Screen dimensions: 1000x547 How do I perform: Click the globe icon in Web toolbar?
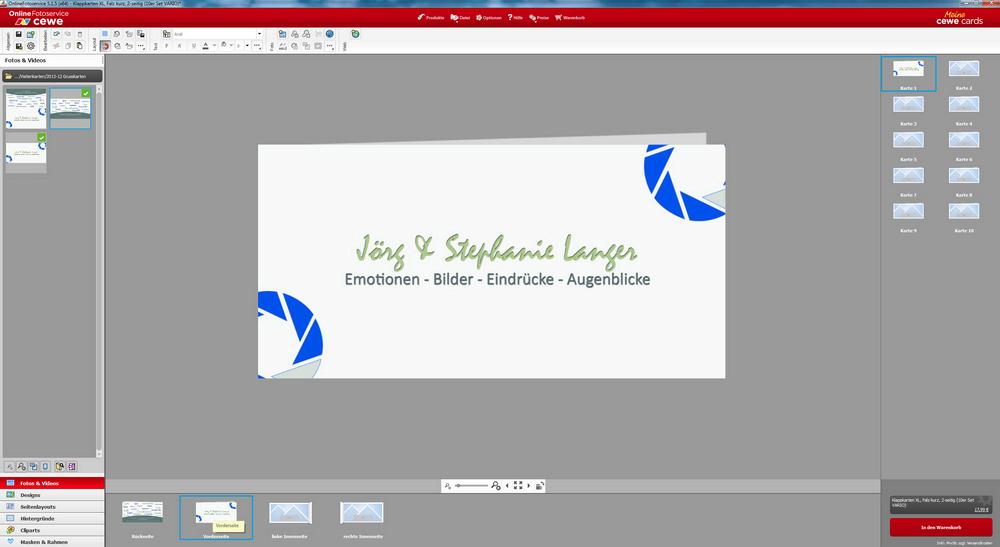355,34
